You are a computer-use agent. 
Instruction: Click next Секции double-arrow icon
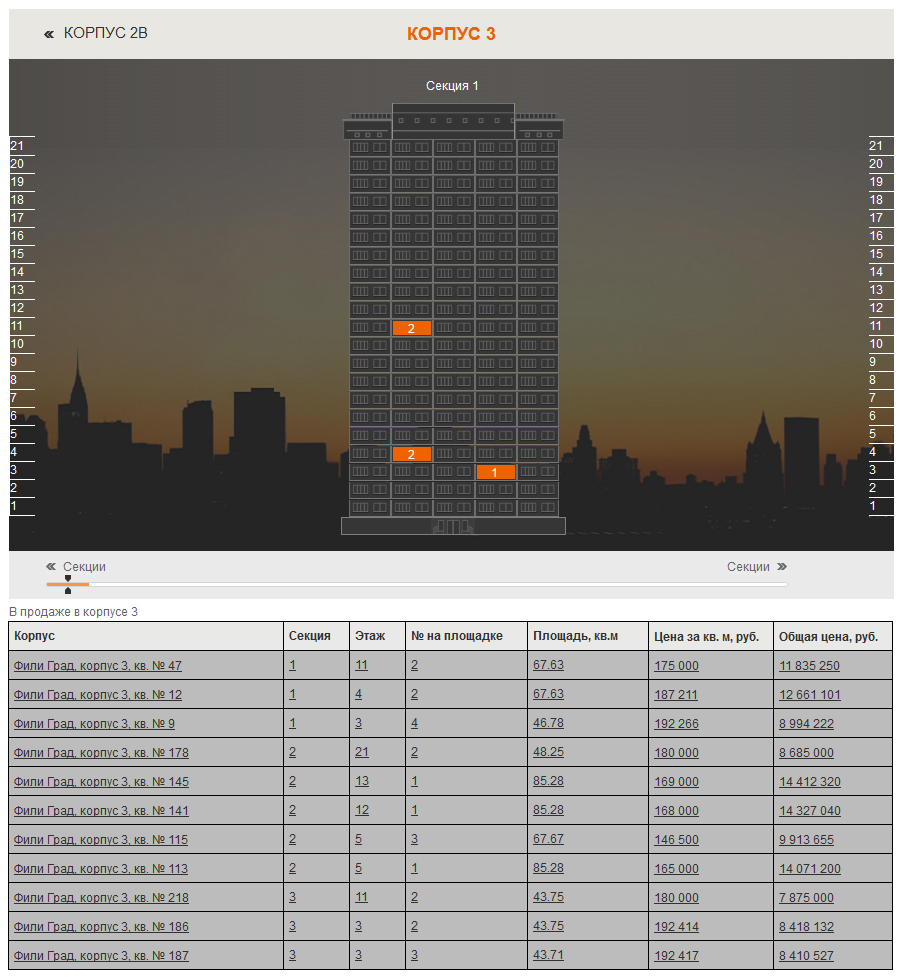click(782, 566)
